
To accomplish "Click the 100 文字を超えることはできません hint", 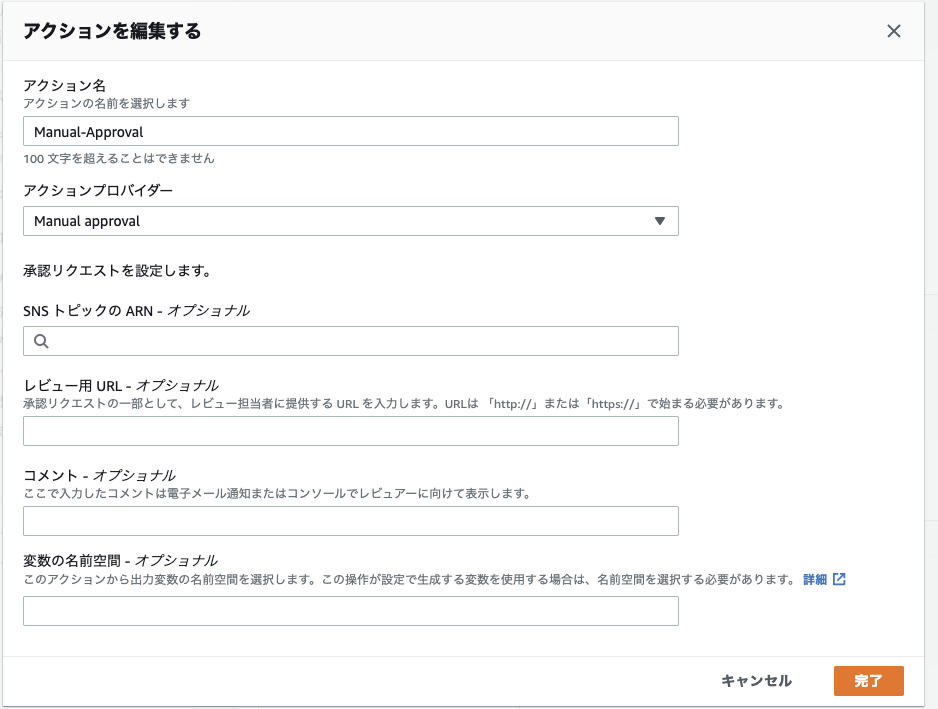I will click(118, 159).
